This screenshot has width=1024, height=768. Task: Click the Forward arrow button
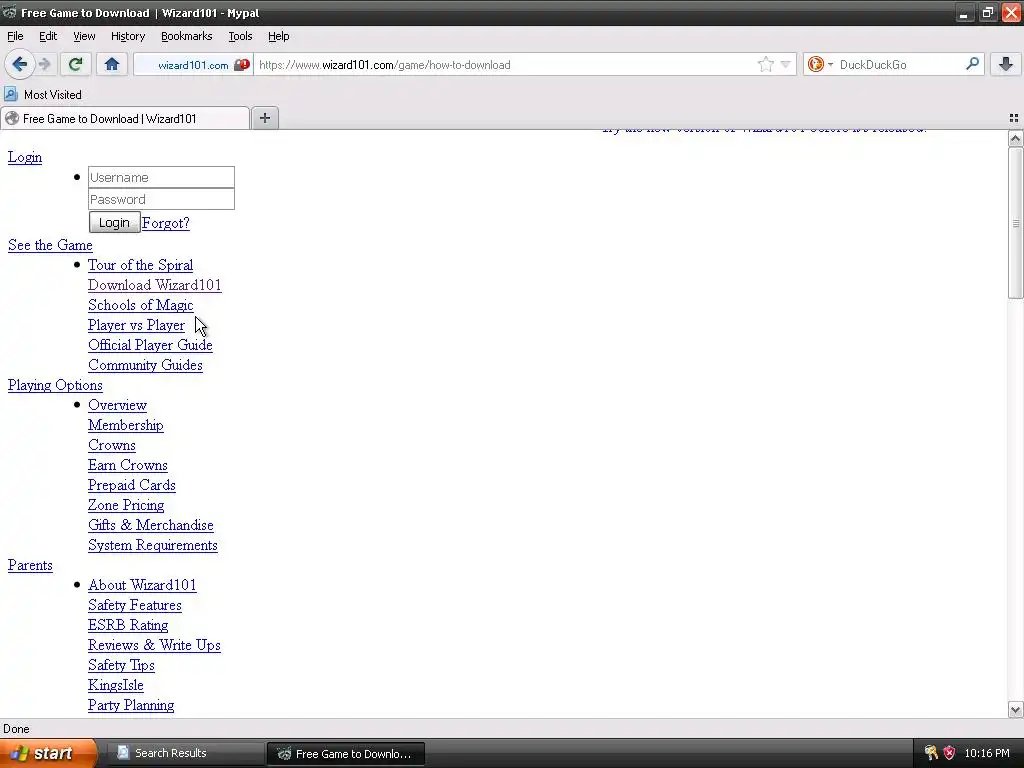click(x=45, y=64)
